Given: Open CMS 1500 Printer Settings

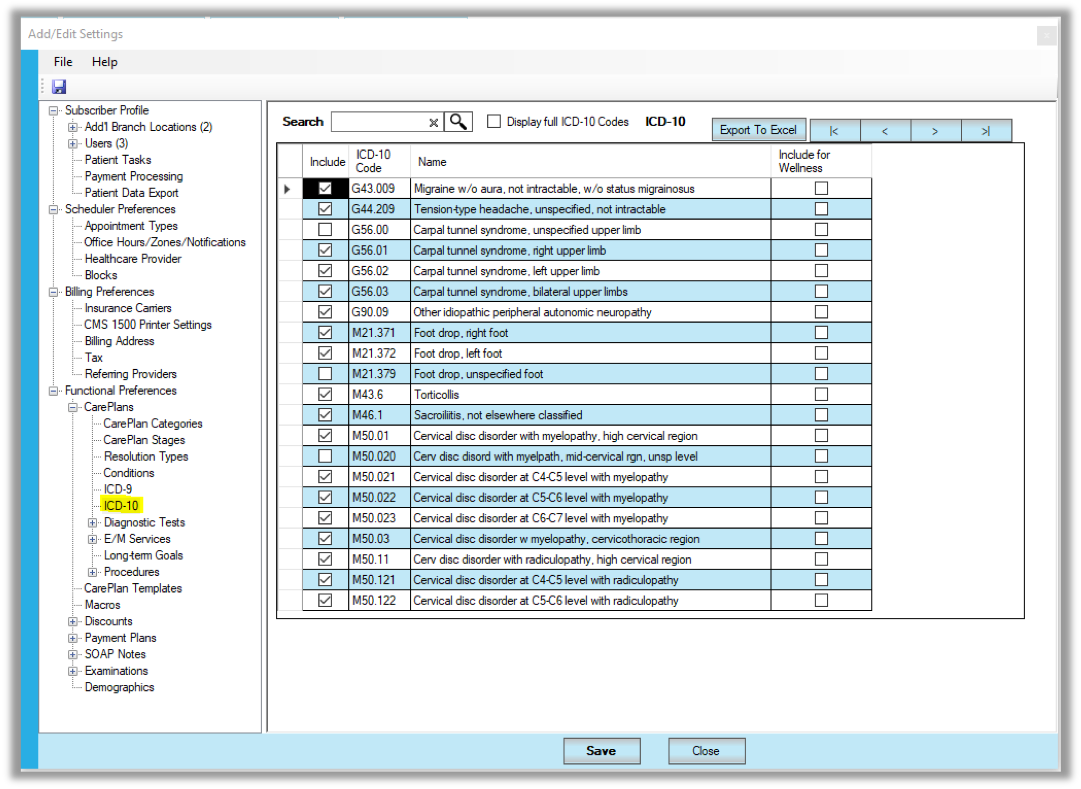Looking at the screenshot, I should click(148, 325).
